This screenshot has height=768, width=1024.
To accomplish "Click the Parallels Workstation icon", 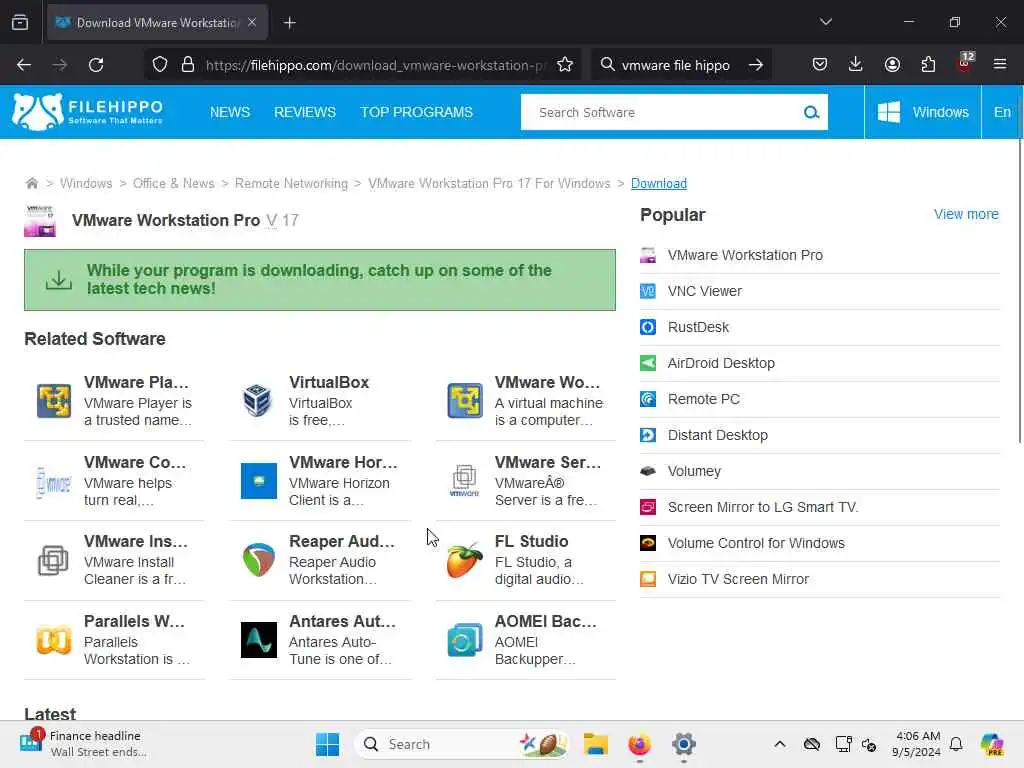I will click(x=54, y=640).
